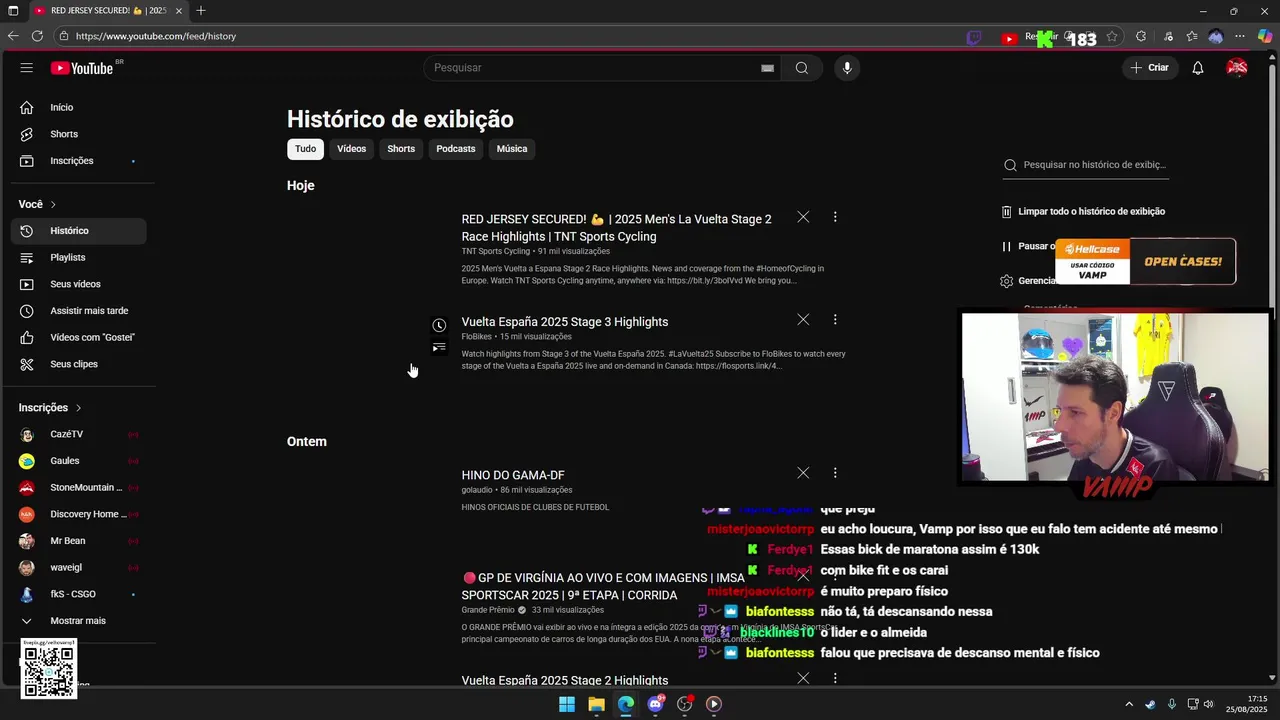Screen dimensions: 1280x720
Task: Open Discord from the taskbar
Action: click(655, 704)
